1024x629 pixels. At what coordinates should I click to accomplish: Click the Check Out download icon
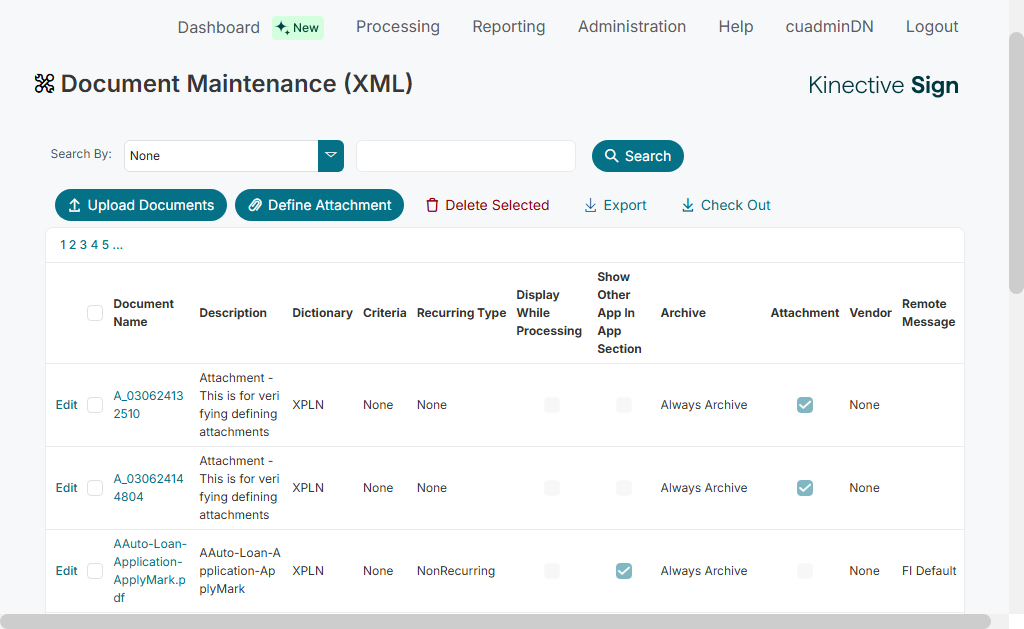[x=687, y=205]
